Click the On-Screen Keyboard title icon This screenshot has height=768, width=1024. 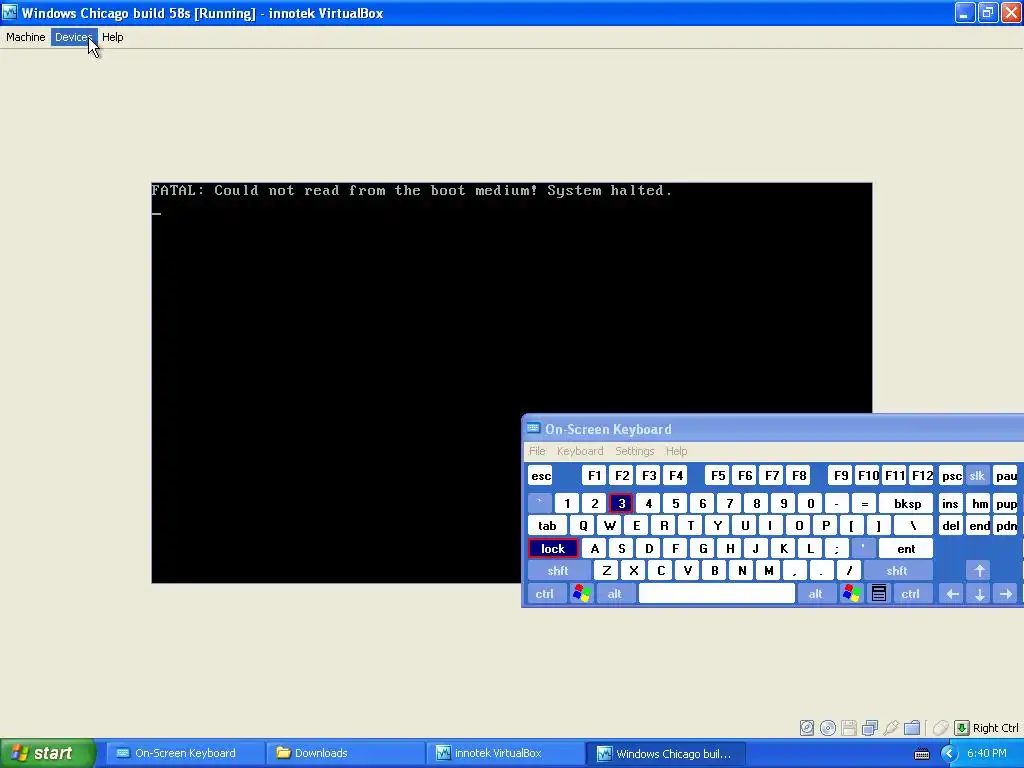[x=534, y=428]
